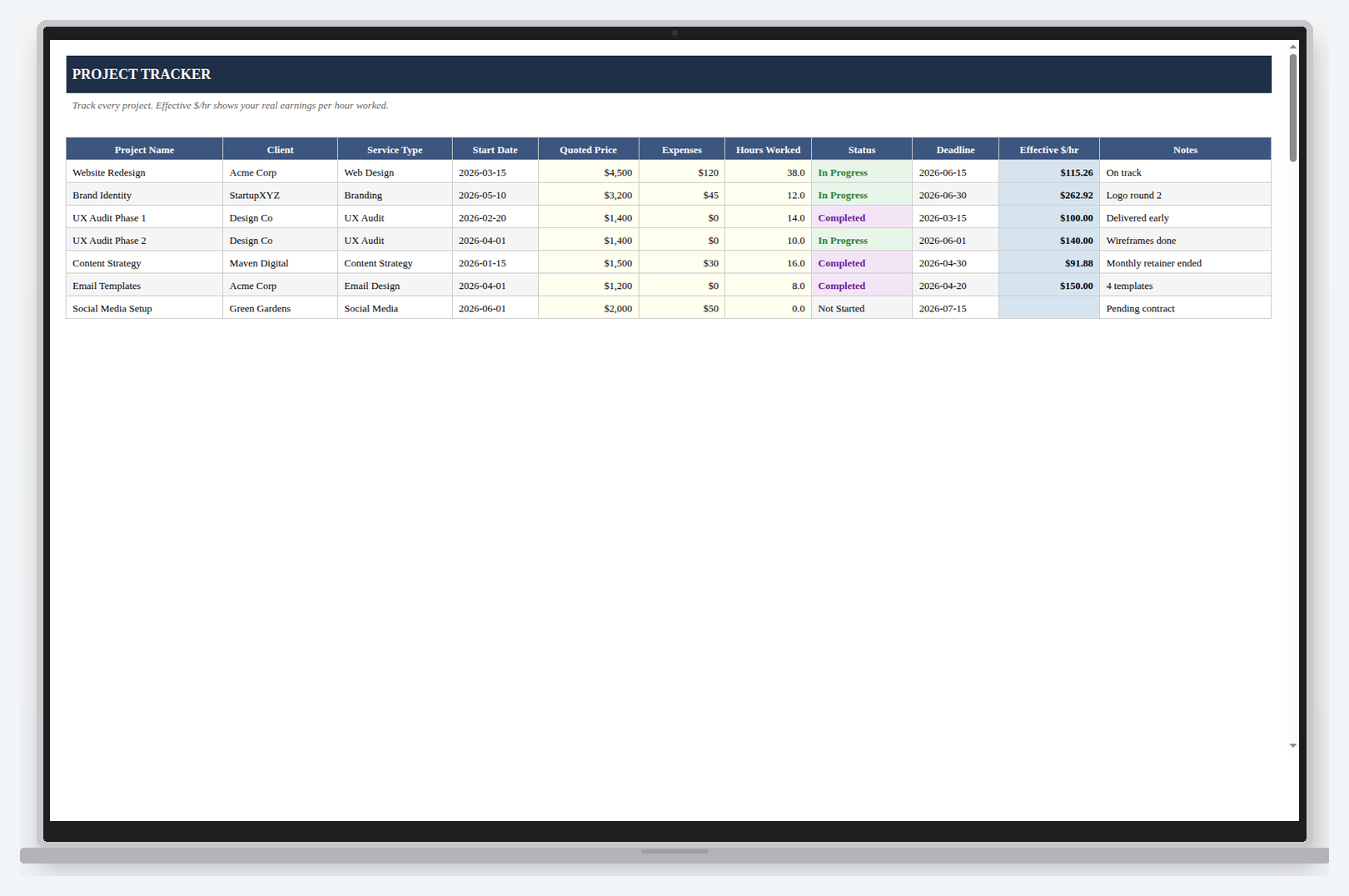
Task: Click the Not Started status cell
Action: [x=862, y=307]
